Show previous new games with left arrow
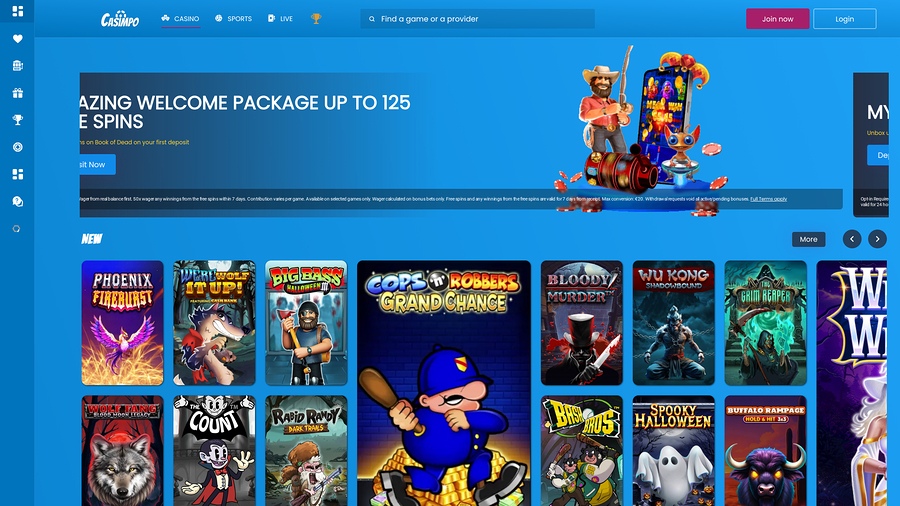 pyautogui.click(x=852, y=239)
